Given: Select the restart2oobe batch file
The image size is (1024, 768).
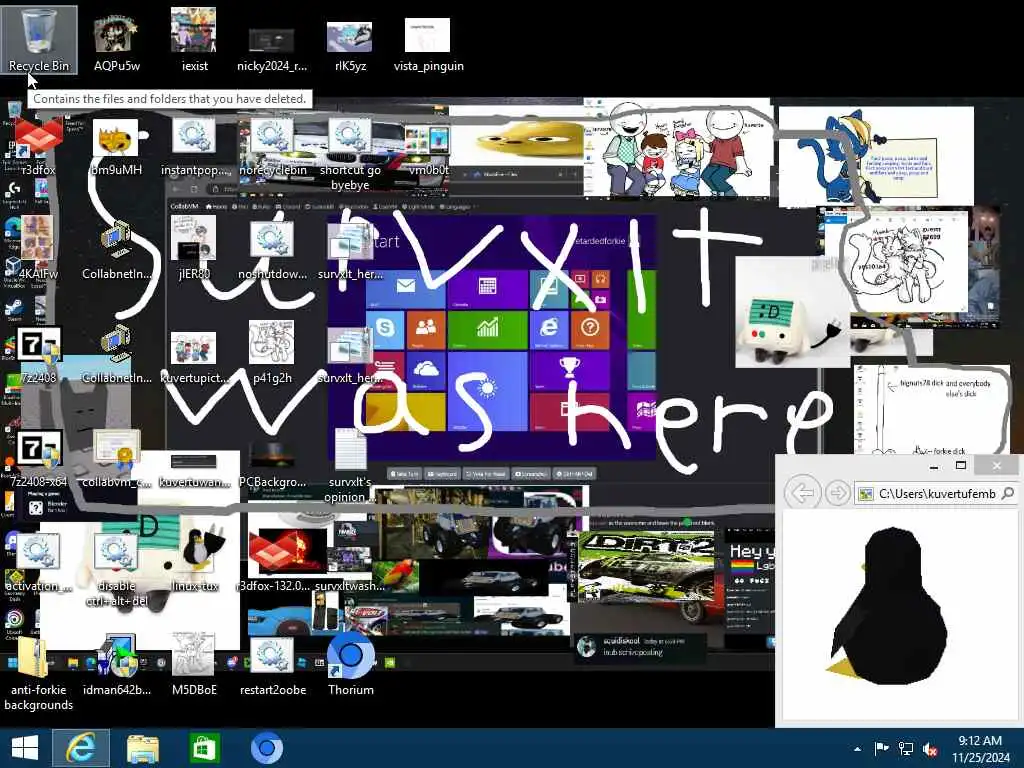Looking at the screenshot, I should coord(272,666).
